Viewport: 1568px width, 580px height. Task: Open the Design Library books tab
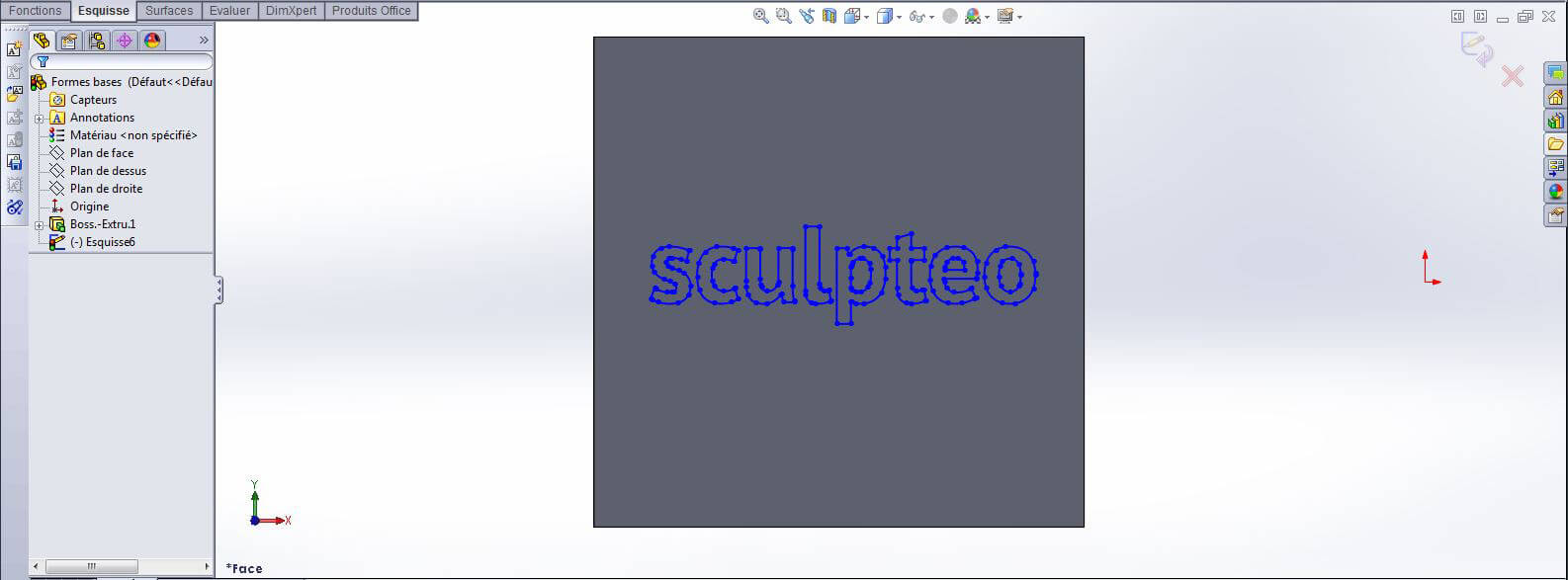point(1555,122)
